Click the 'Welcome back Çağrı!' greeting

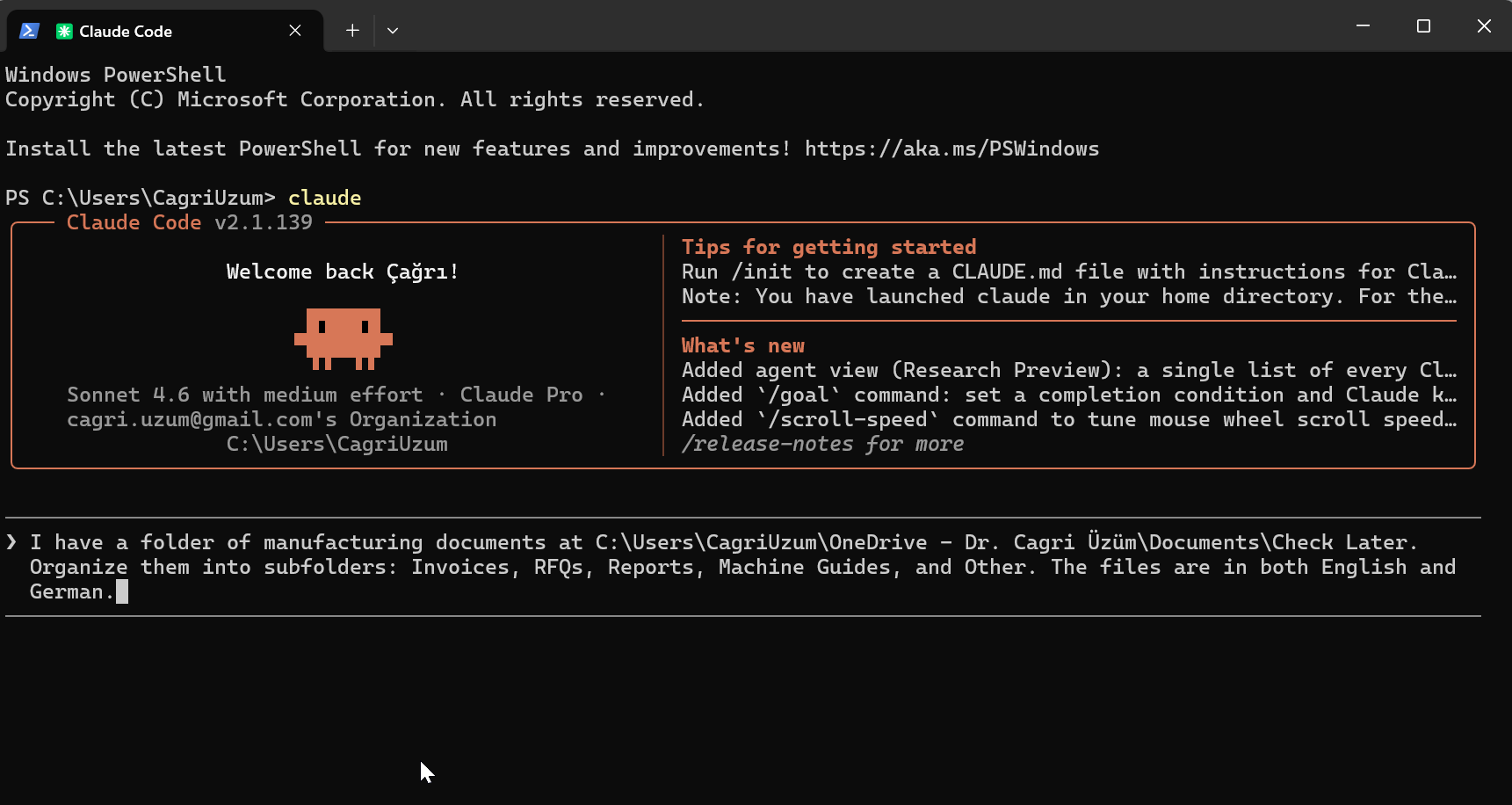click(343, 272)
